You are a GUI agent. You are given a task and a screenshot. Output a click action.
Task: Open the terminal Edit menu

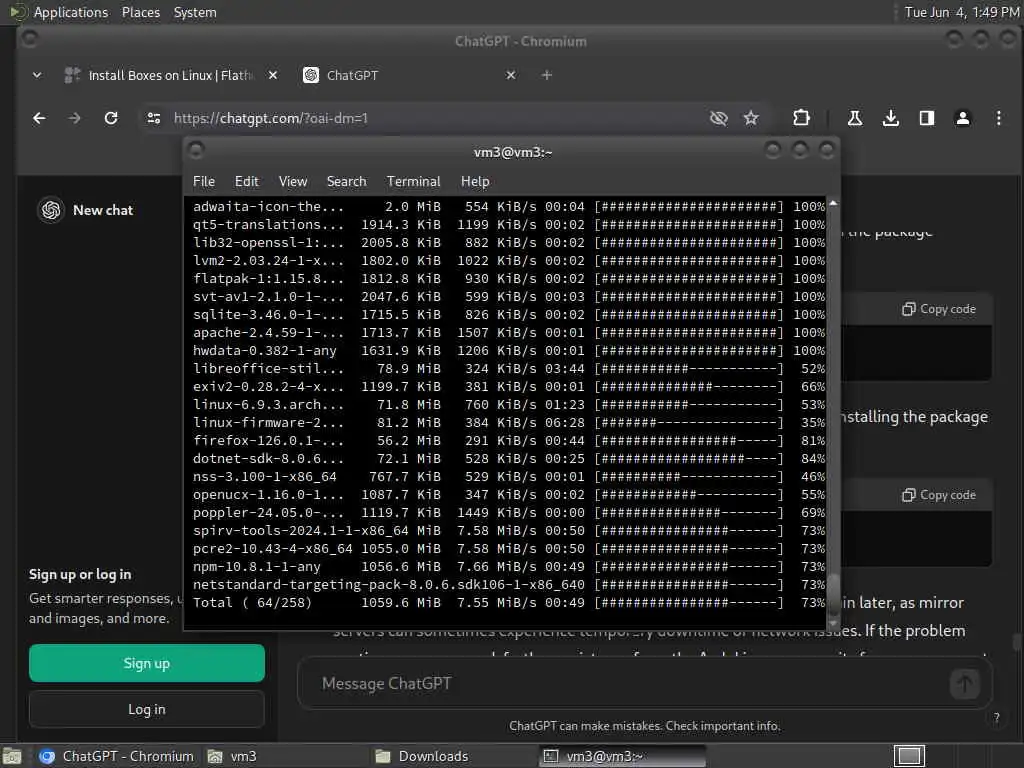pyautogui.click(x=247, y=182)
